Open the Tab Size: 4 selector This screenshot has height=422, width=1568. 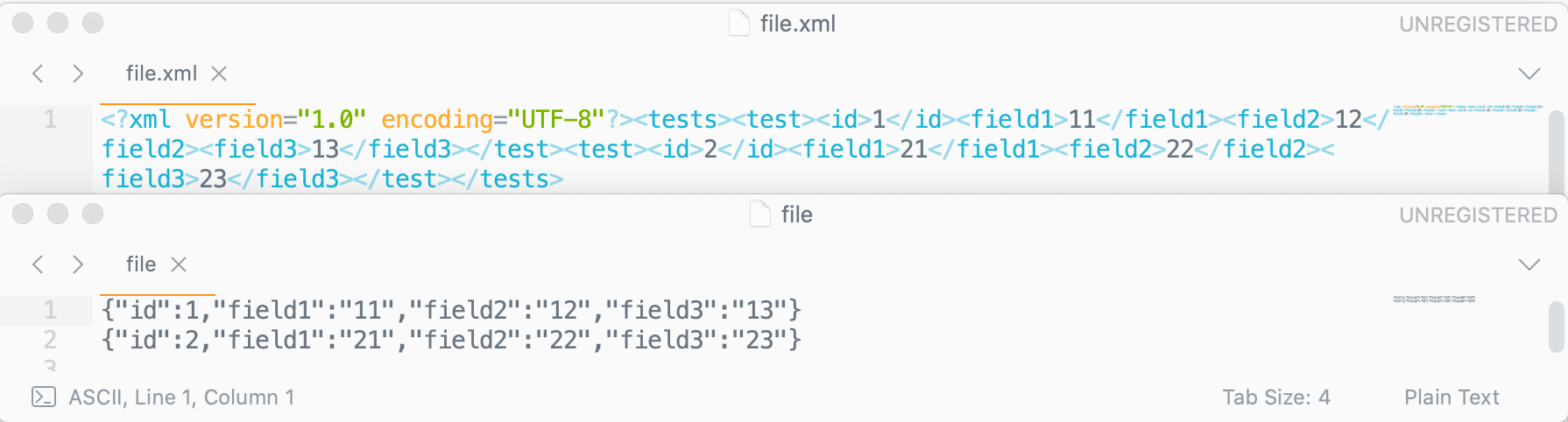pyautogui.click(x=1276, y=397)
